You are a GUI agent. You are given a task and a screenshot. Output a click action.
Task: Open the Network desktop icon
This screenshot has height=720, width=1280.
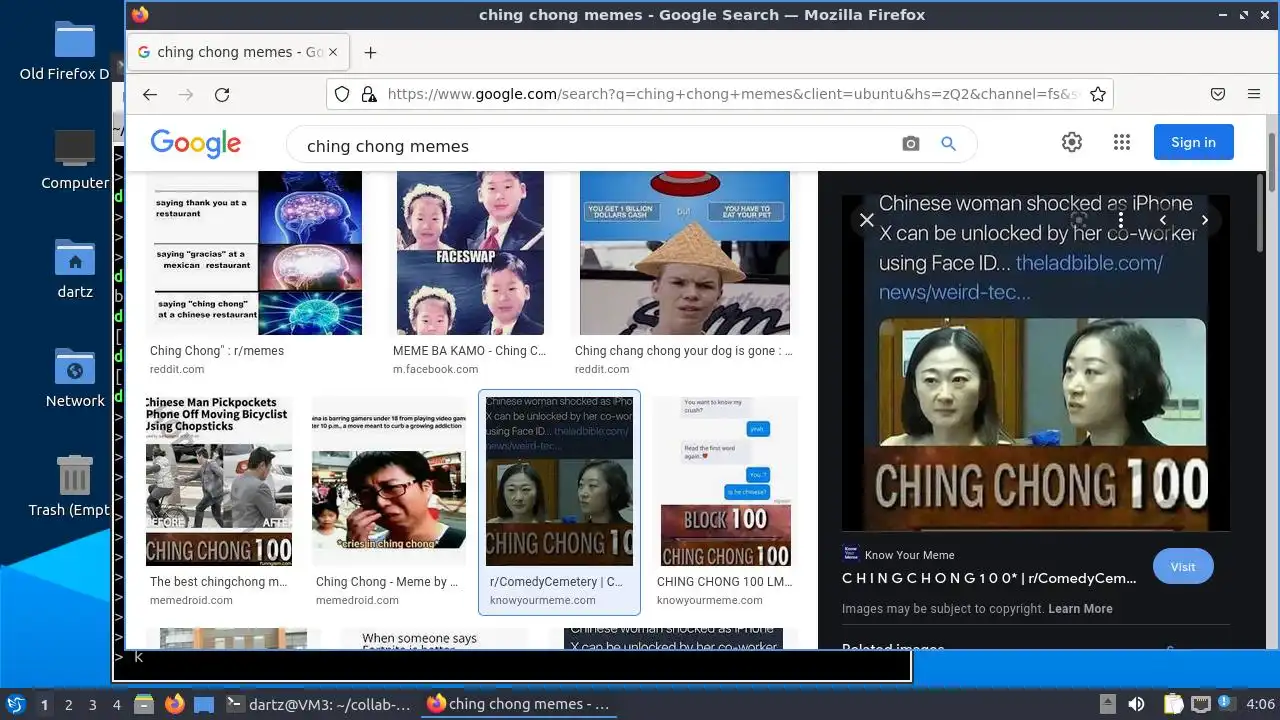click(75, 377)
